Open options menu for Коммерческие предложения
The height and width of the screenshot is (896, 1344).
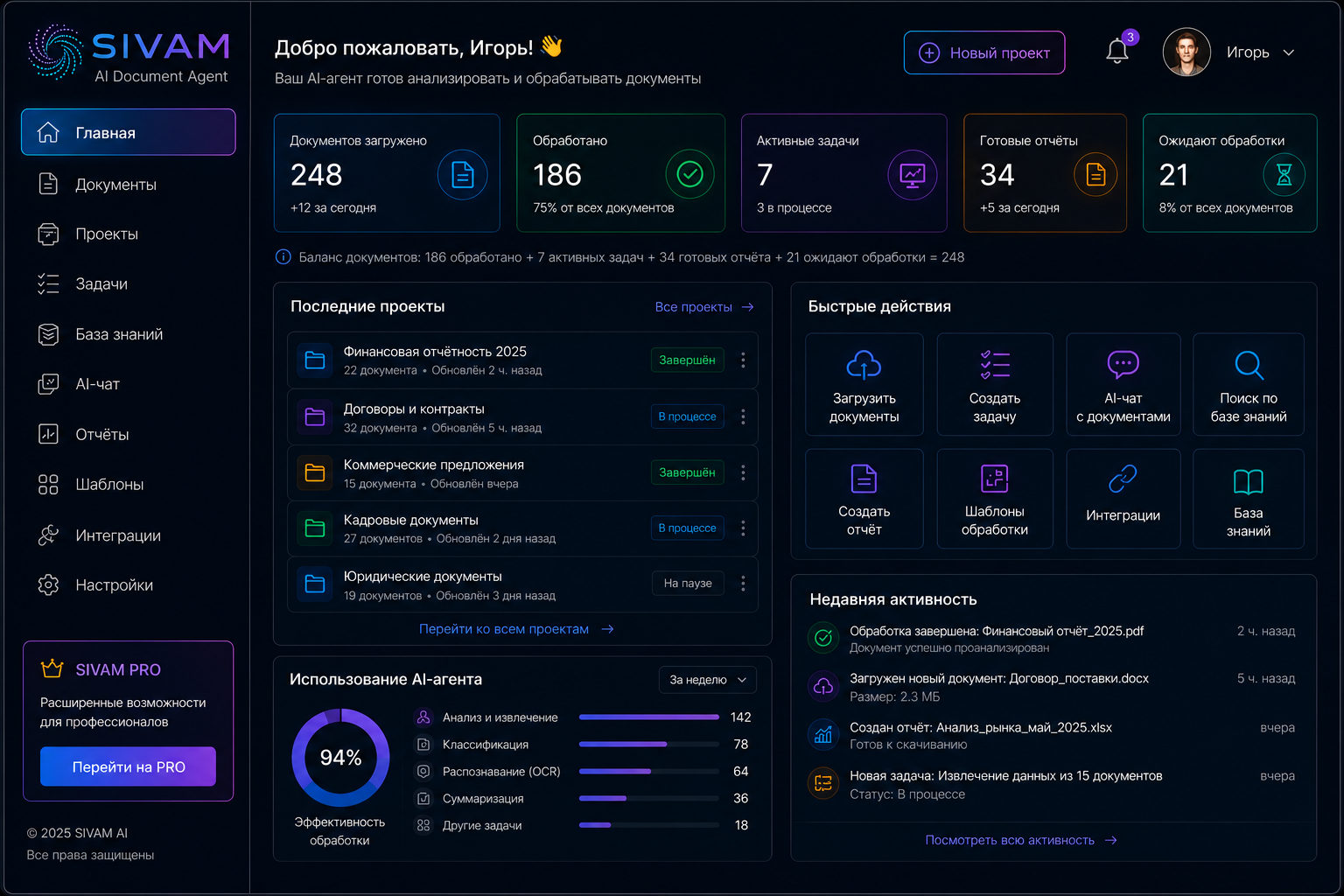pos(743,472)
